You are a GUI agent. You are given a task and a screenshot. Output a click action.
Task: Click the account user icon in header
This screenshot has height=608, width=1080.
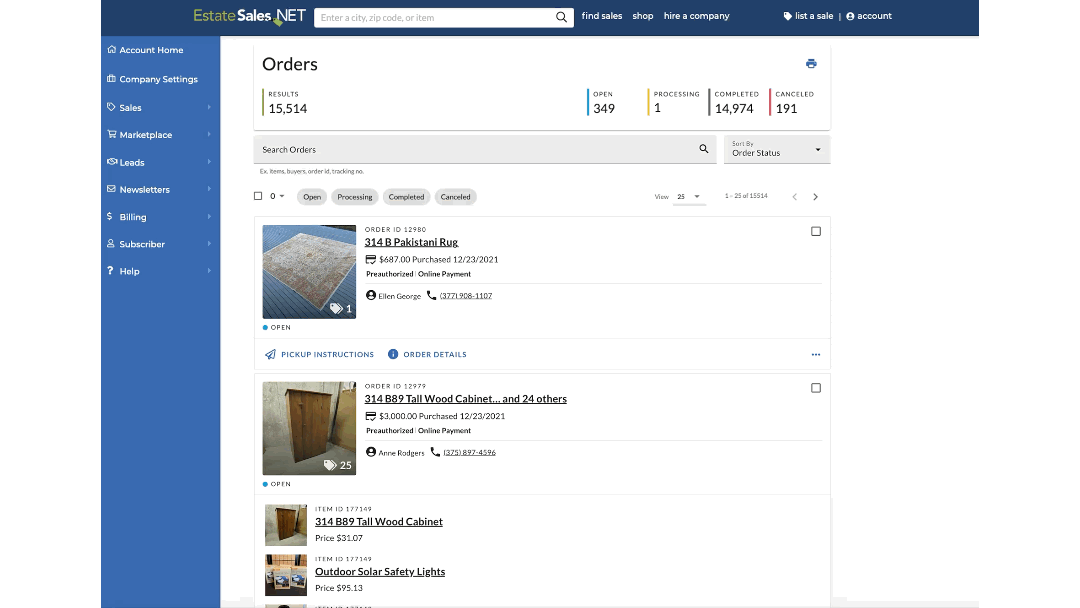[x=850, y=16]
